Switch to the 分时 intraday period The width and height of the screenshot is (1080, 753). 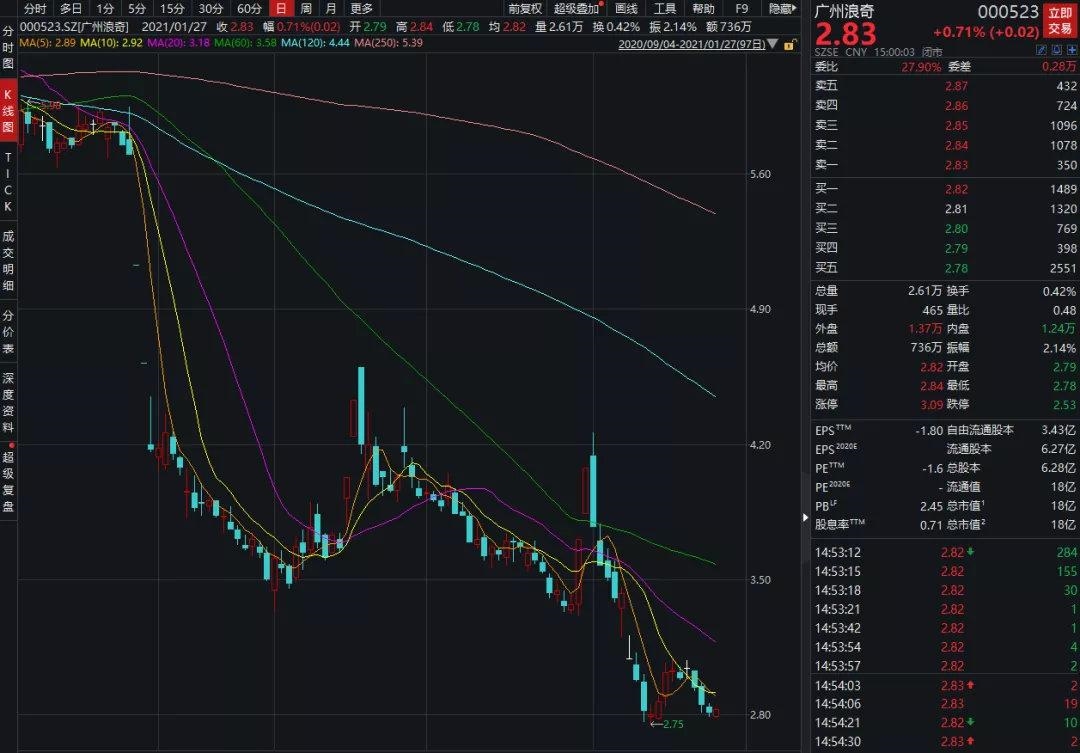pos(35,9)
